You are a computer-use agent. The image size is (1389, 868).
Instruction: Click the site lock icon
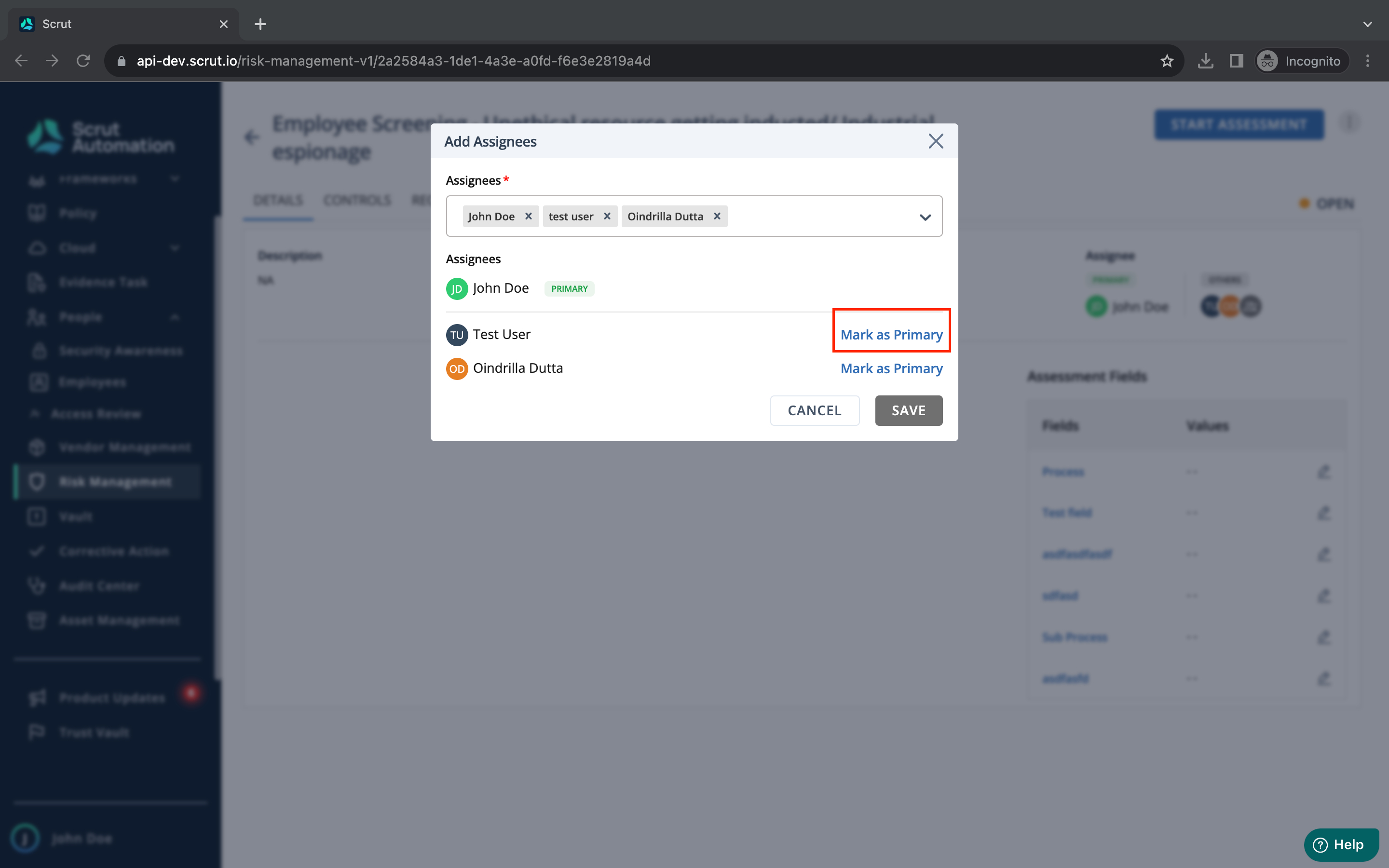pyautogui.click(x=121, y=61)
